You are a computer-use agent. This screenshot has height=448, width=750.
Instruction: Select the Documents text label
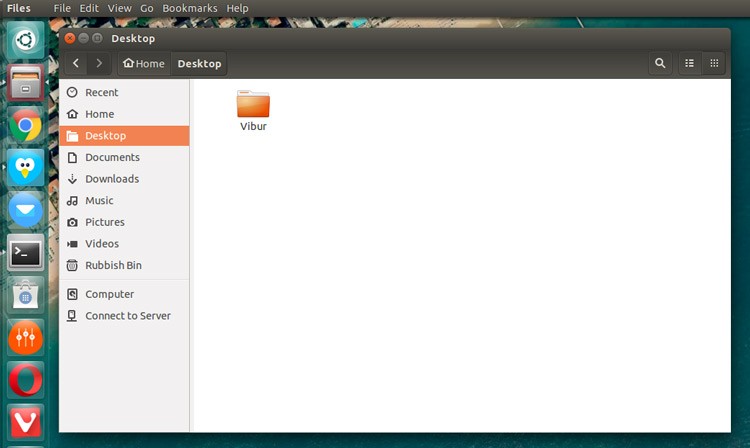(x=112, y=157)
